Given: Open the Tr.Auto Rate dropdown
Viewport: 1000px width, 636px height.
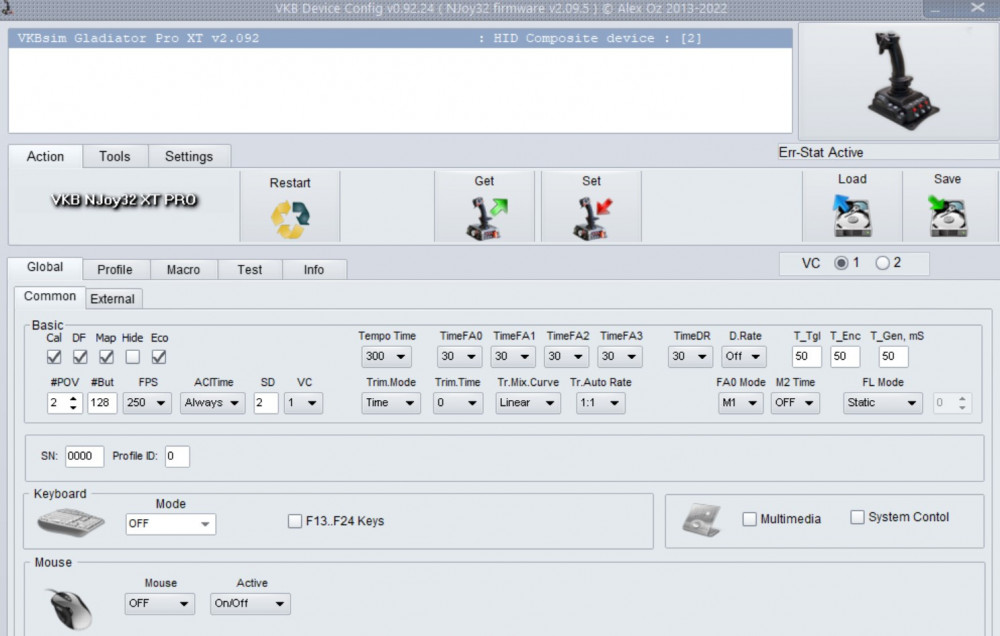Looking at the screenshot, I should coord(600,403).
